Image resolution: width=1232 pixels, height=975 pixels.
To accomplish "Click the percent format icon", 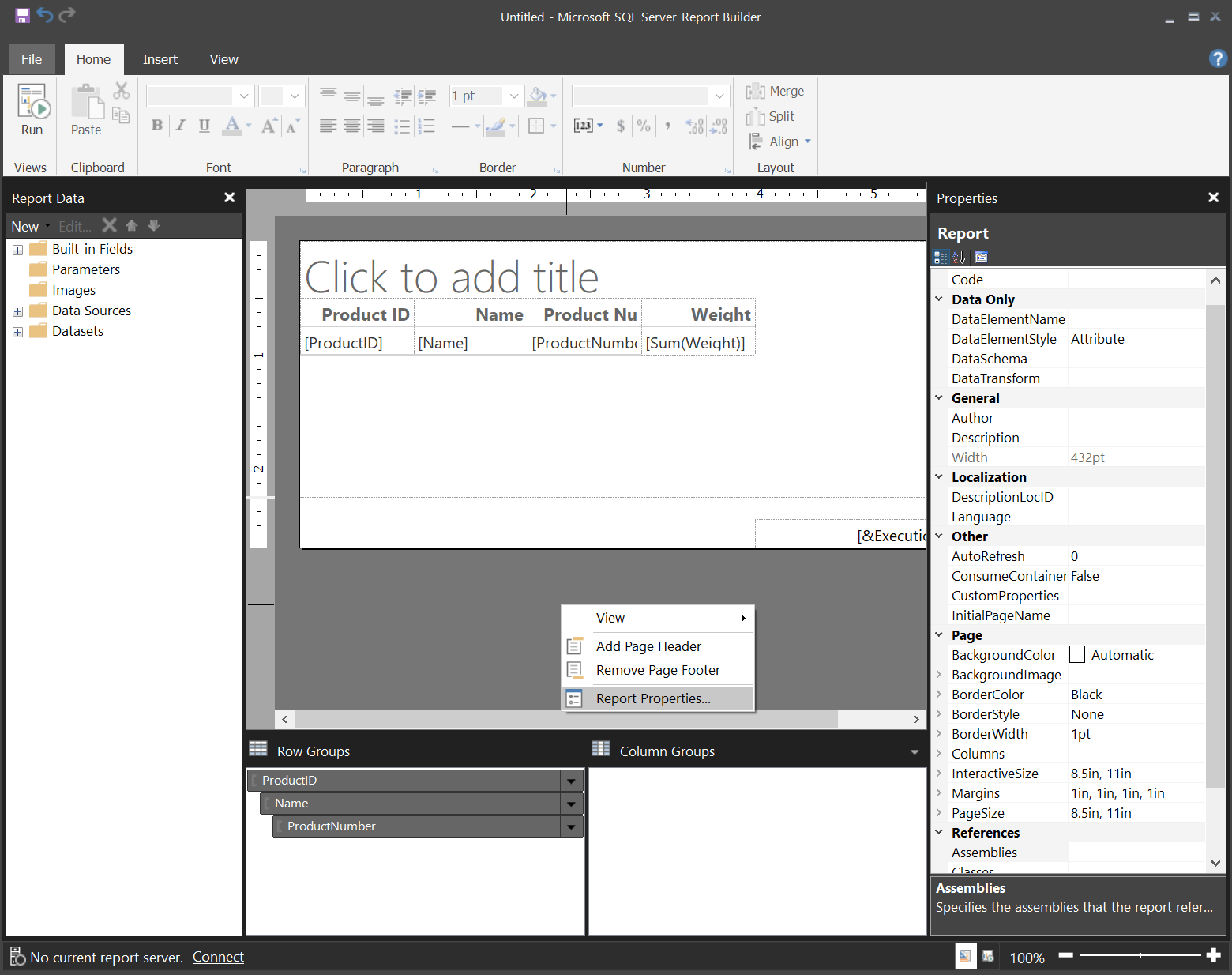I will click(644, 126).
